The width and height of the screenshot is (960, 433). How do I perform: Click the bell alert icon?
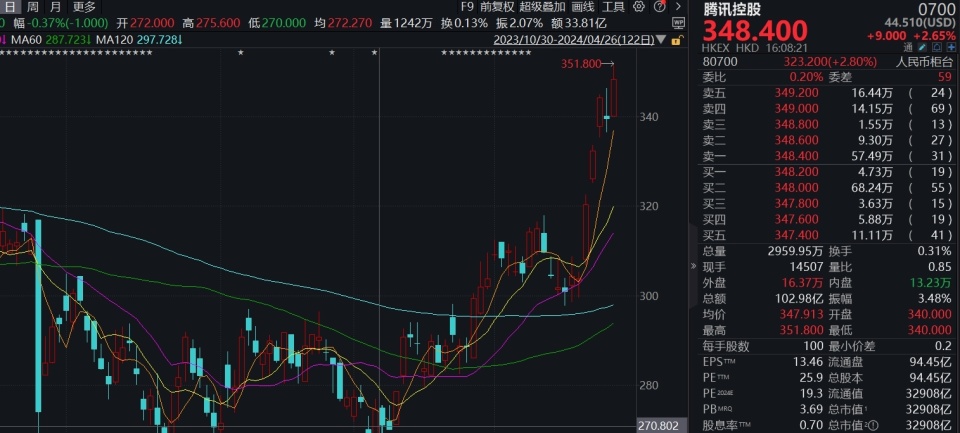click(936, 47)
